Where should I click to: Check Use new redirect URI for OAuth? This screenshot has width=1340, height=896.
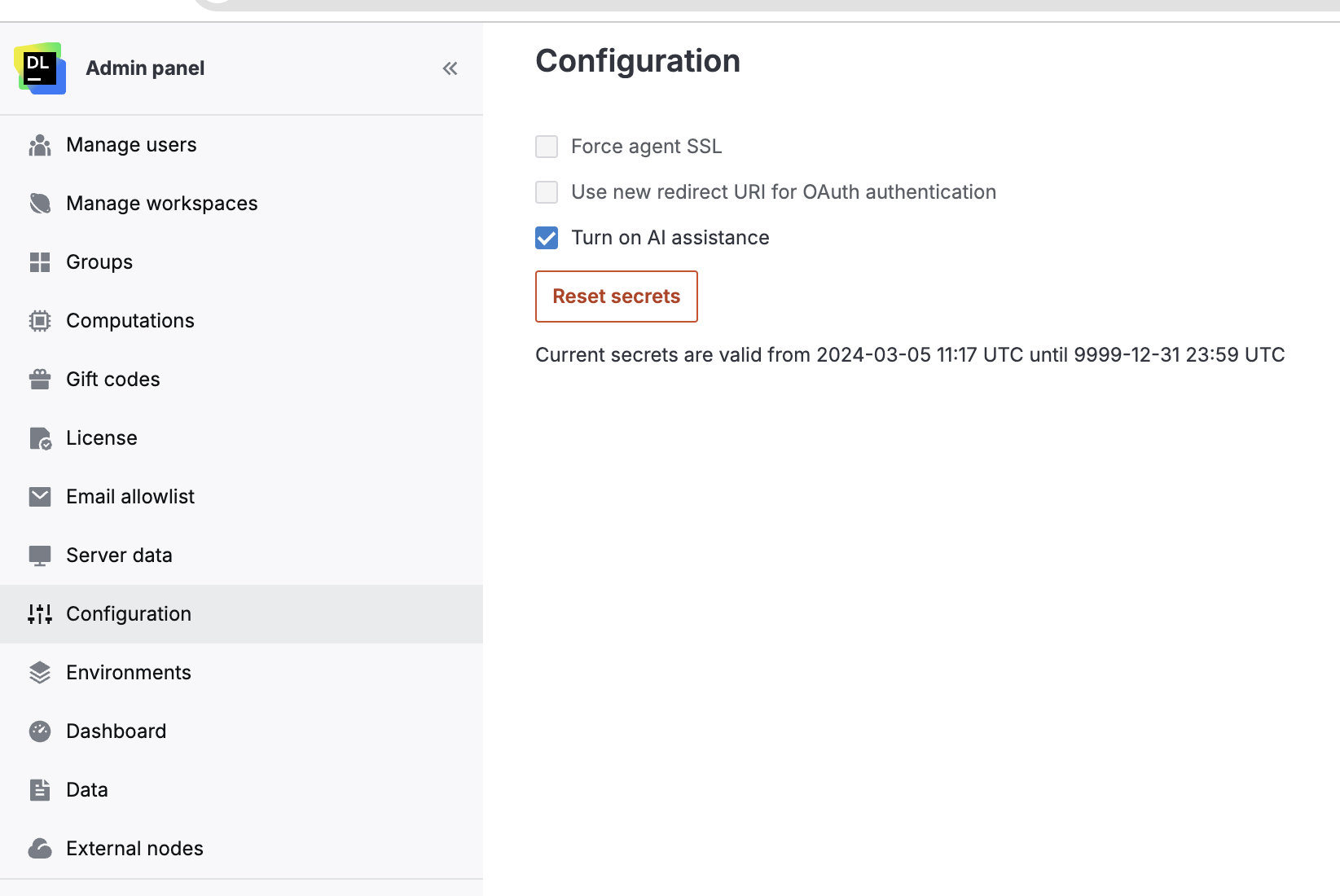pos(546,192)
